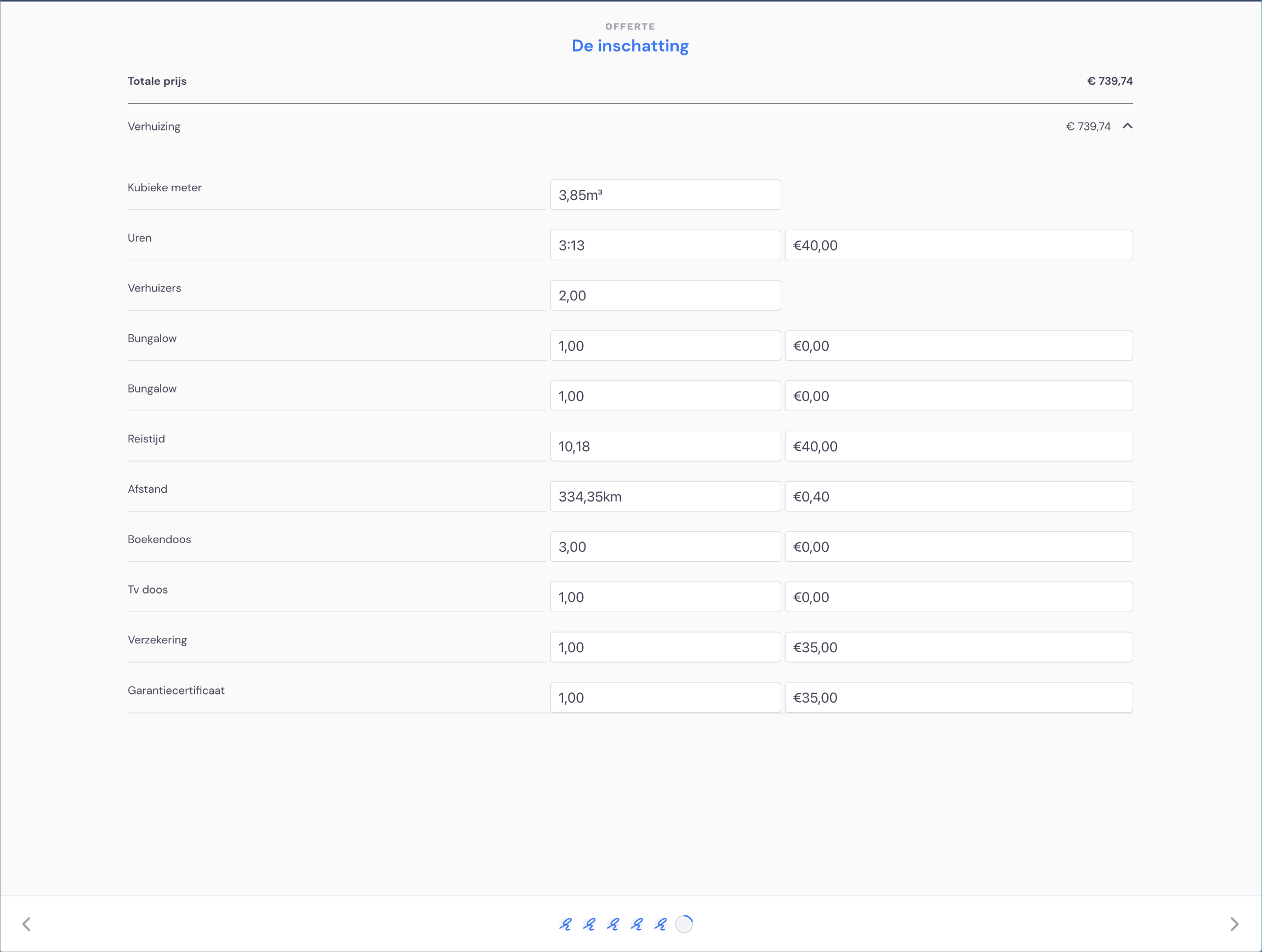Open the second completed step icon
The width and height of the screenshot is (1262, 952).
[x=589, y=924]
